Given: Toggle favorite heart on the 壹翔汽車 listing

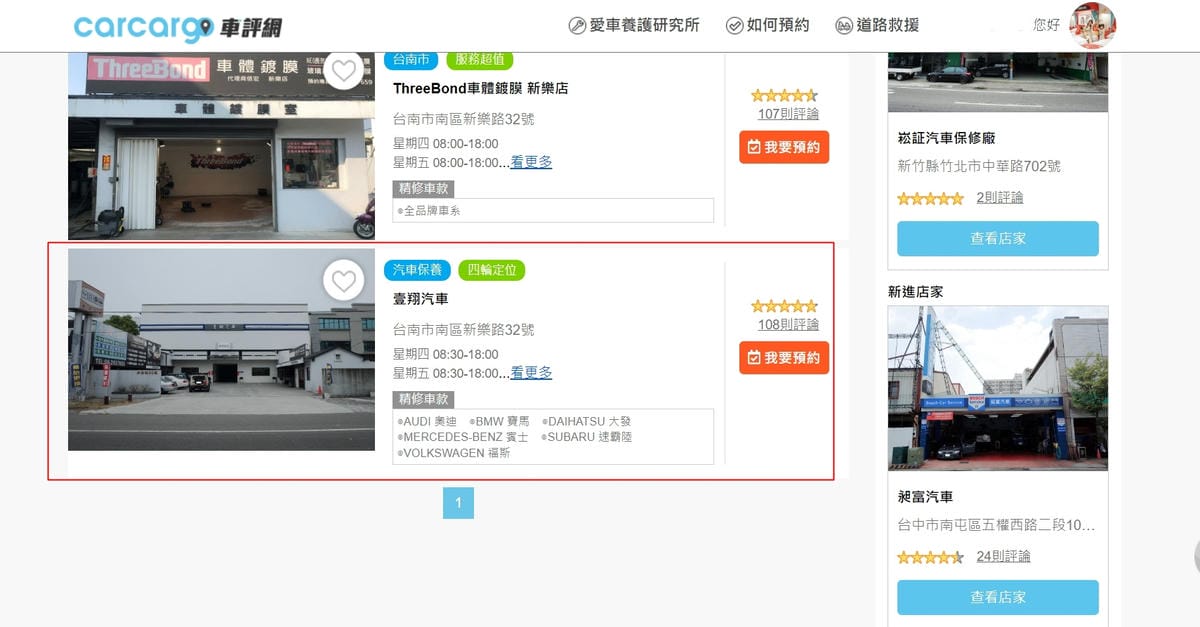Looking at the screenshot, I should pos(345,281).
